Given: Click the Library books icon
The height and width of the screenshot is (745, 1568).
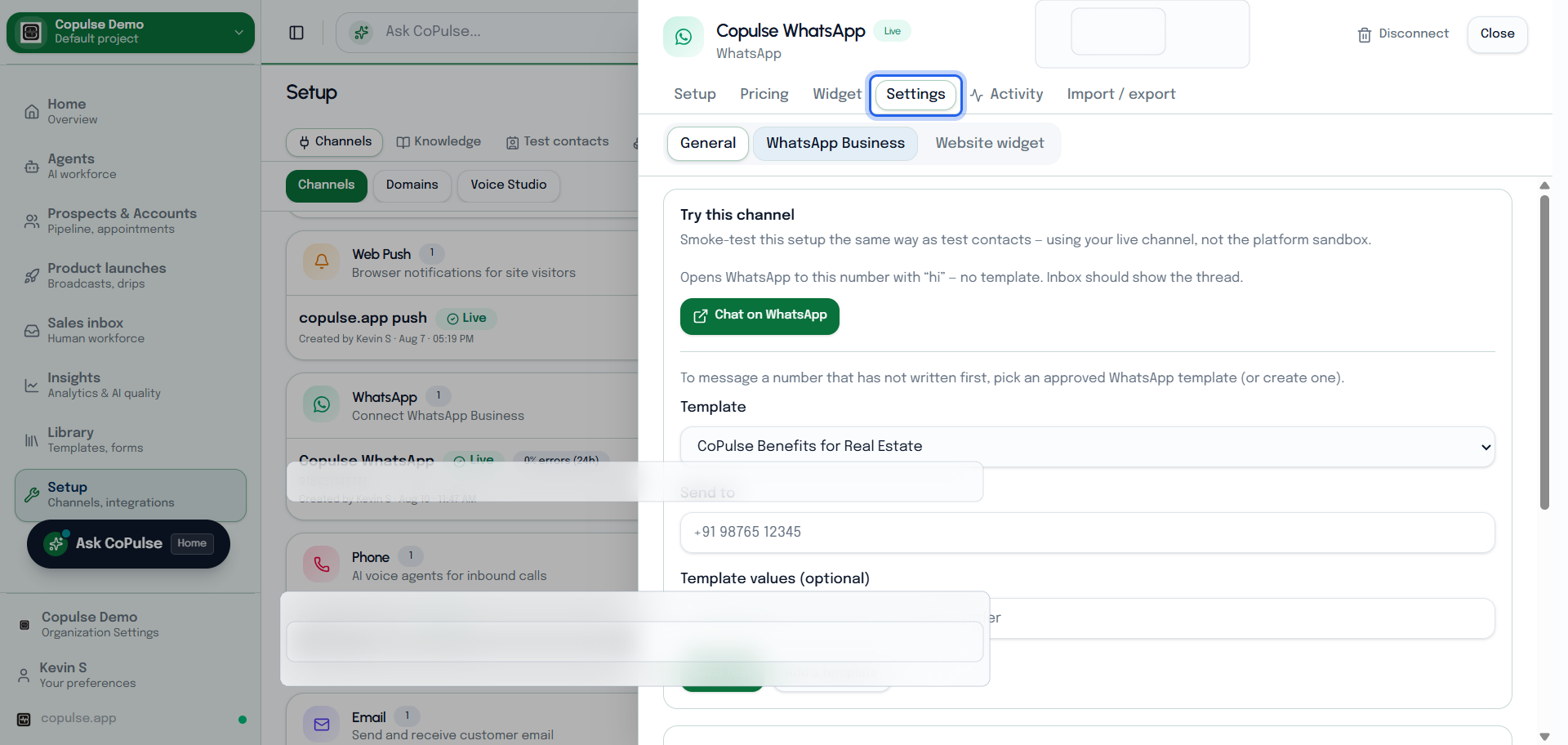Looking at the screenshot, I should click(32, 440).
